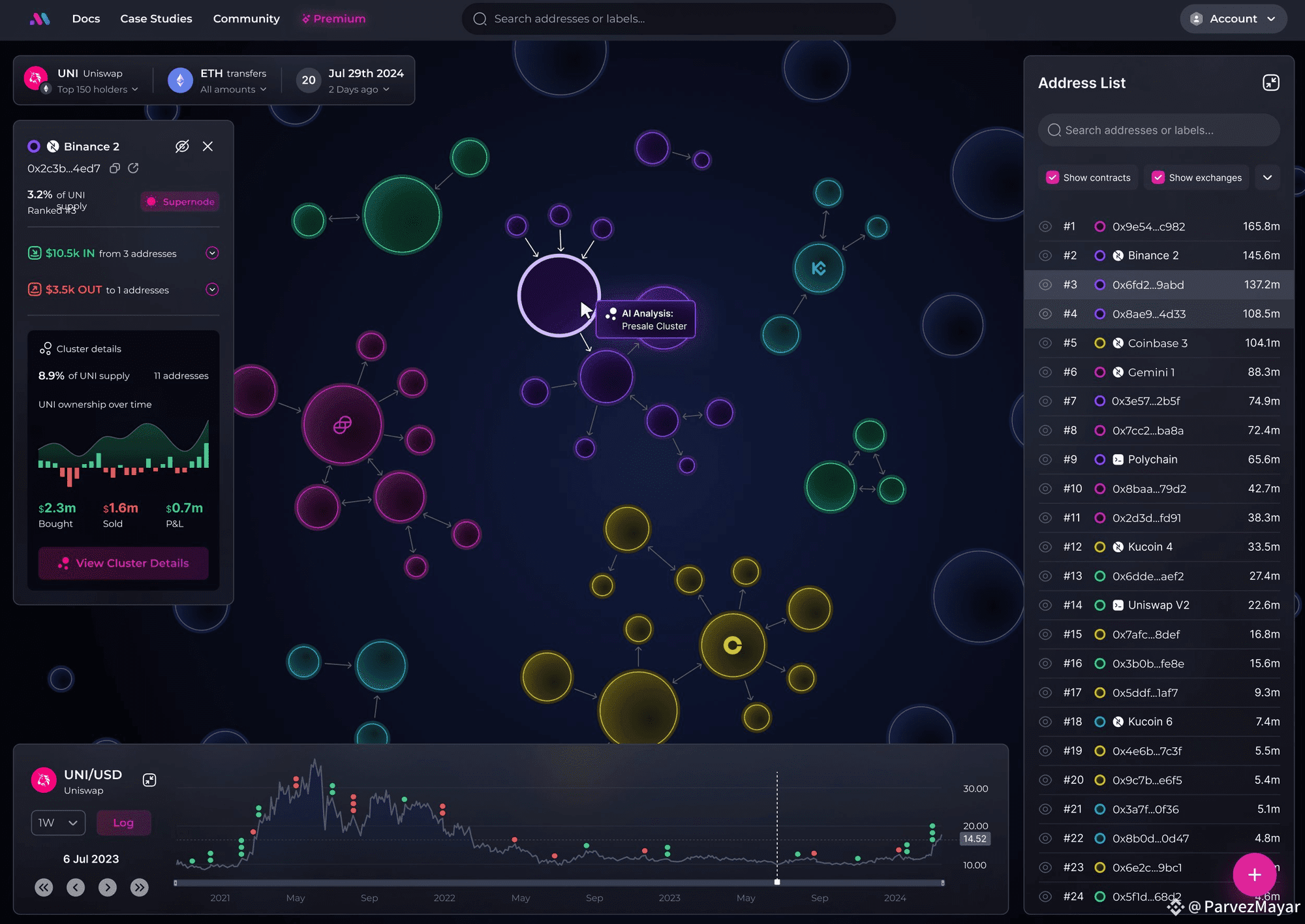
Task: Copy the Binance 2 address 0x2c3b...4ed7
Action: tap(115, 168)
